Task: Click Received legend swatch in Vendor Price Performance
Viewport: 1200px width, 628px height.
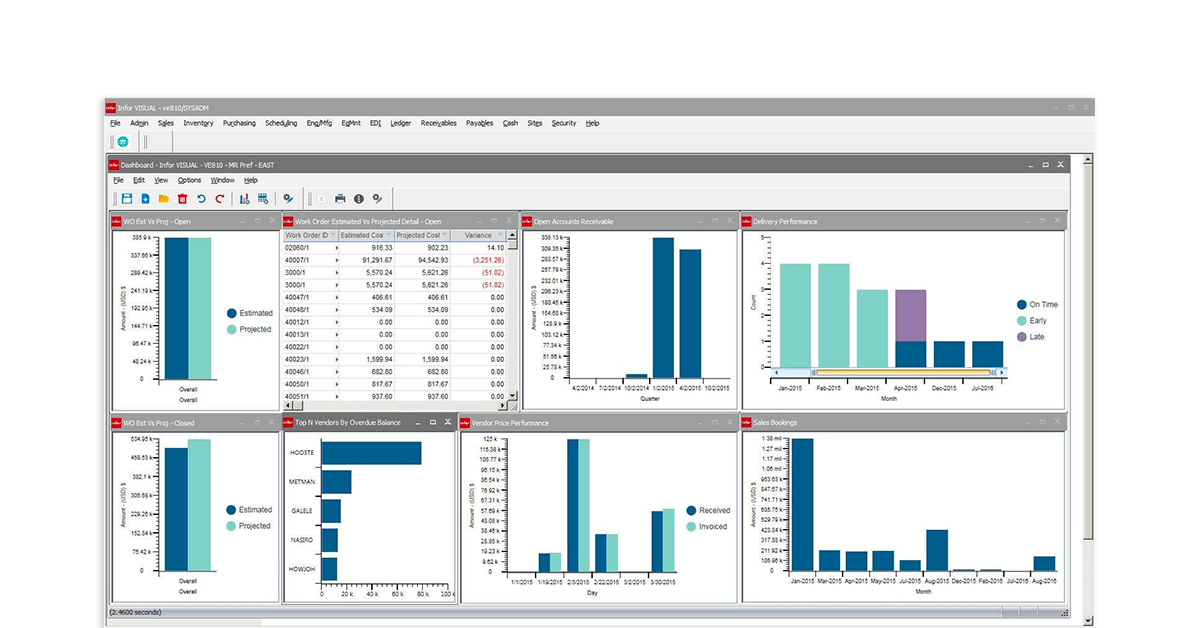Action: [x=691, y=510]
